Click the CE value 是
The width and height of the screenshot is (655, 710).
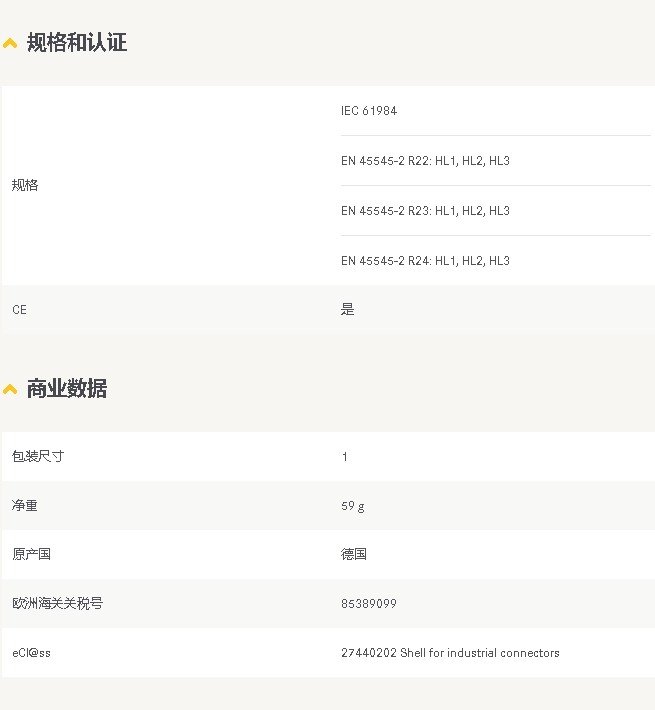348,310
